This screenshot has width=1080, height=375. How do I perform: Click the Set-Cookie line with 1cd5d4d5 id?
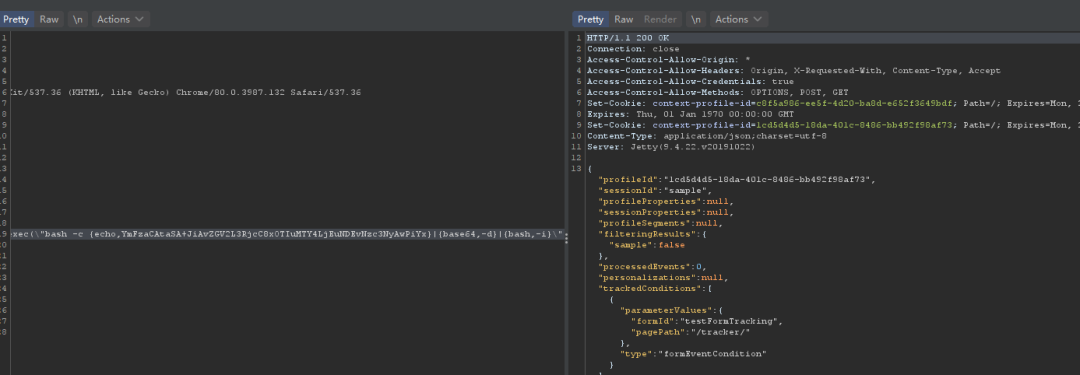[833, 125]
